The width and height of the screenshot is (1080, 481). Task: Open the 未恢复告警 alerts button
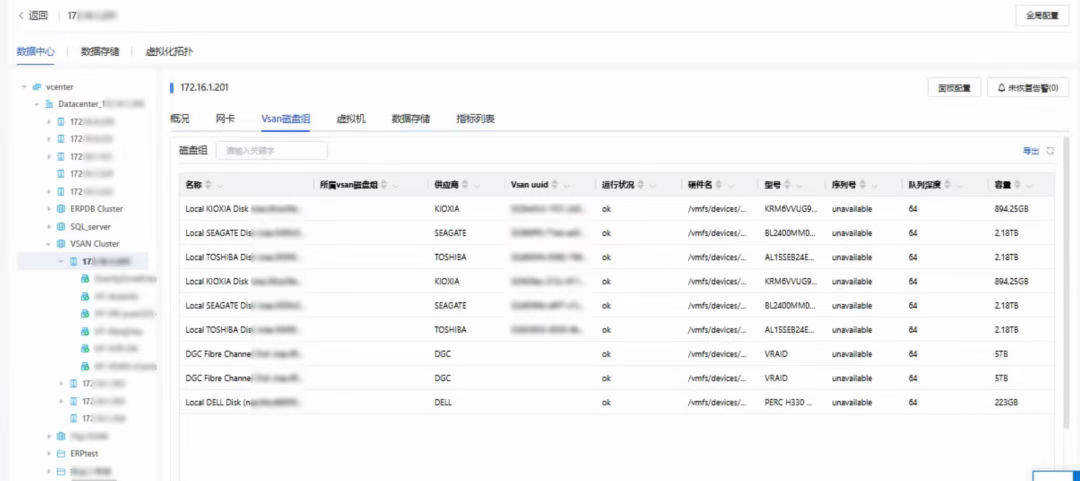coord(1029,88)
